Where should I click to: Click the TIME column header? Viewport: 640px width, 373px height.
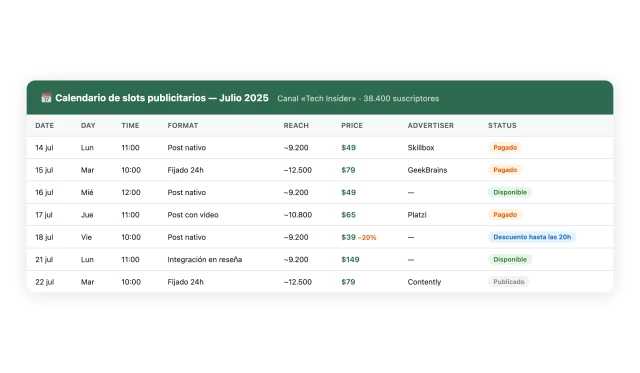pyautogui.click(x=130, y=126)
